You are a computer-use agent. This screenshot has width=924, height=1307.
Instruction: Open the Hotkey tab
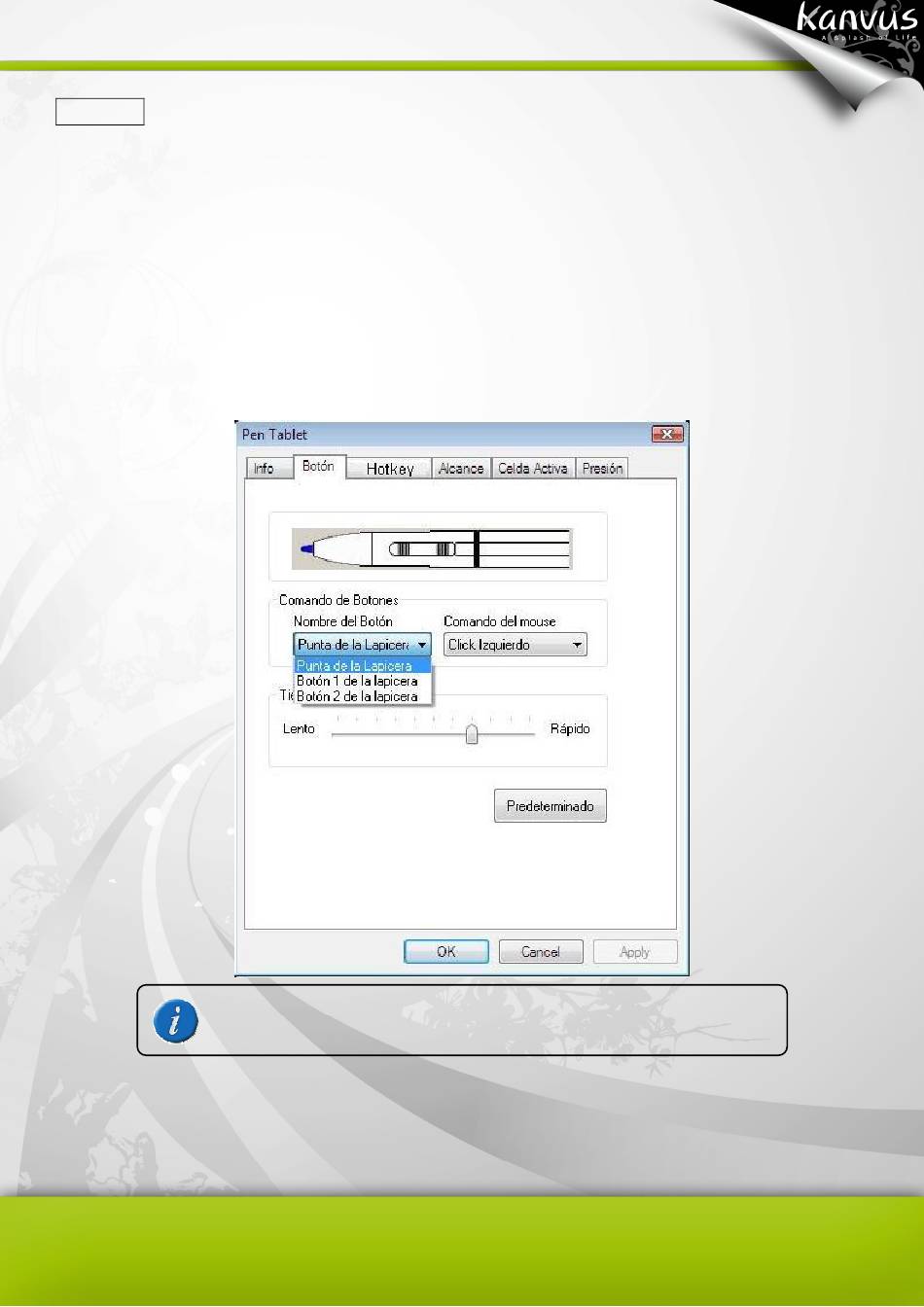(389, 469)
